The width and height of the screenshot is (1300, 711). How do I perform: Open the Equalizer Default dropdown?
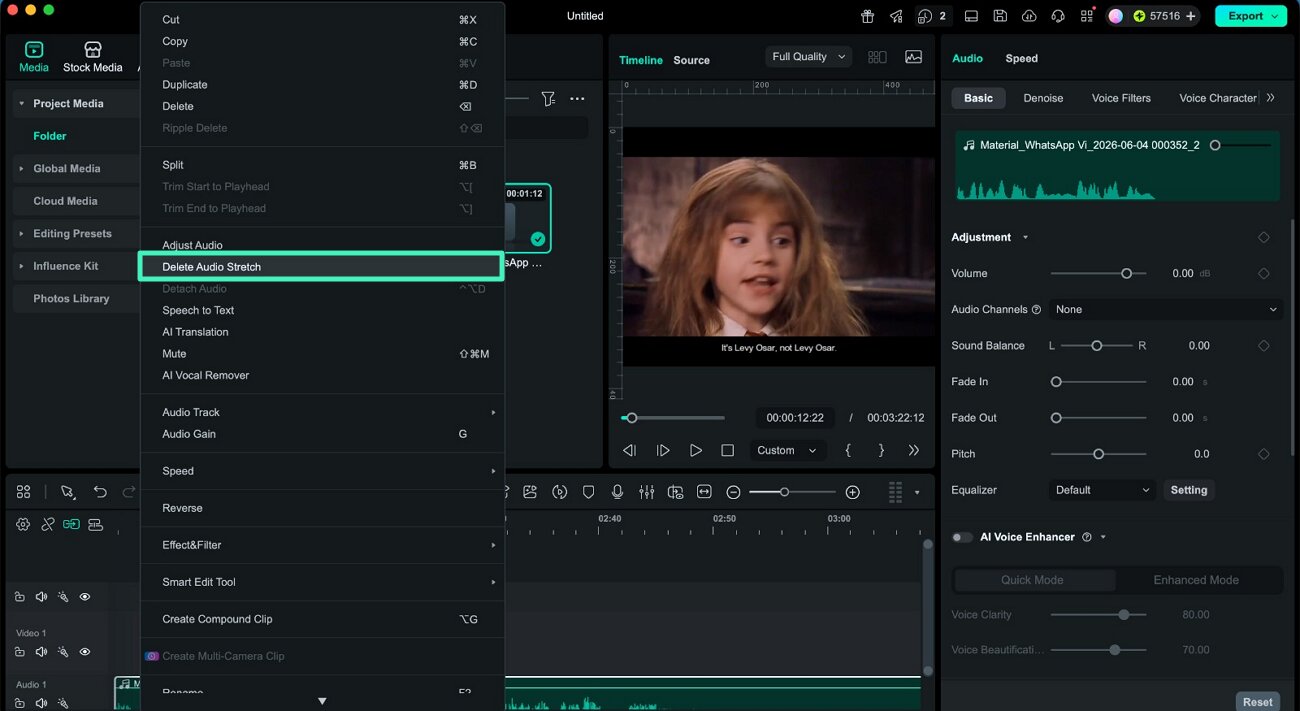1103,490
